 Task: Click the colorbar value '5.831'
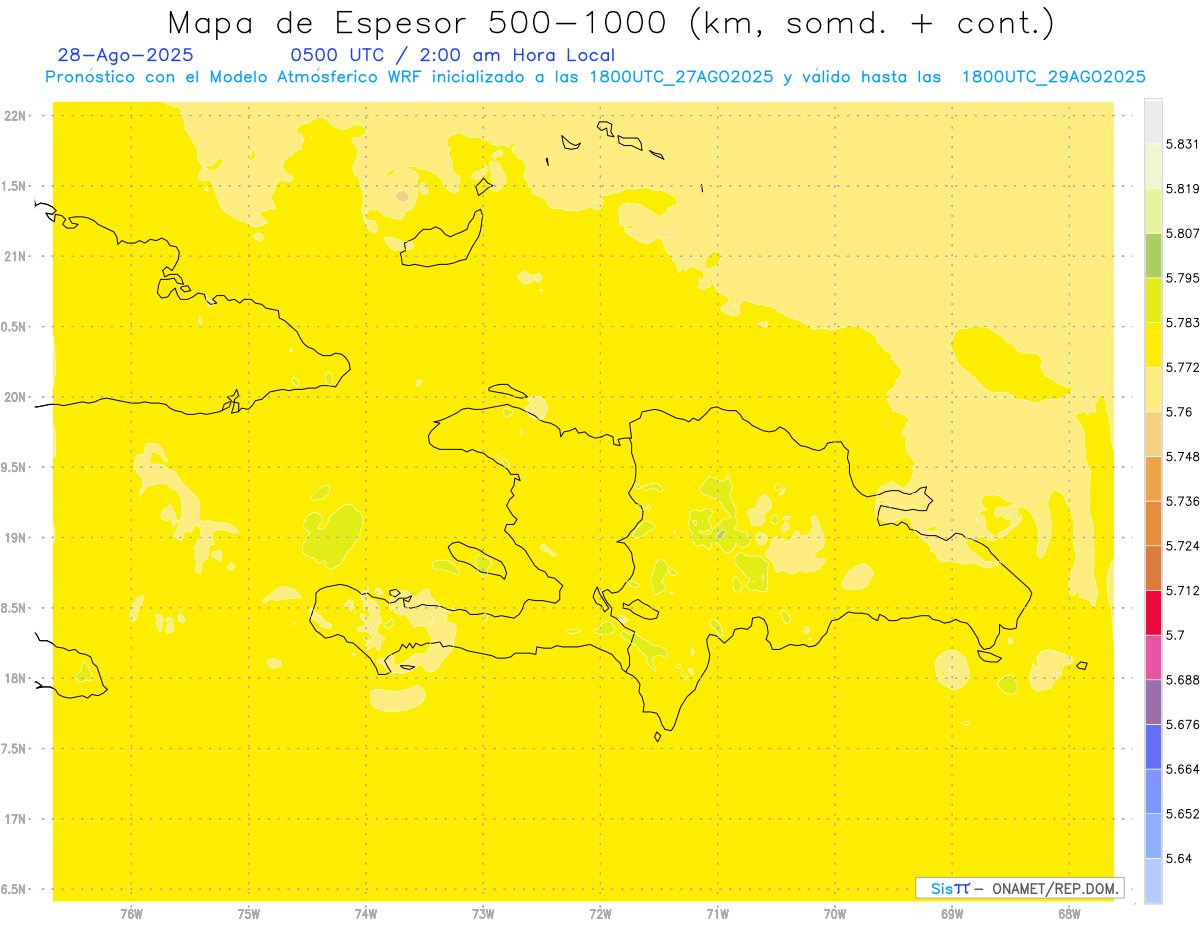pyautogui.click(x=1183, y=144)
